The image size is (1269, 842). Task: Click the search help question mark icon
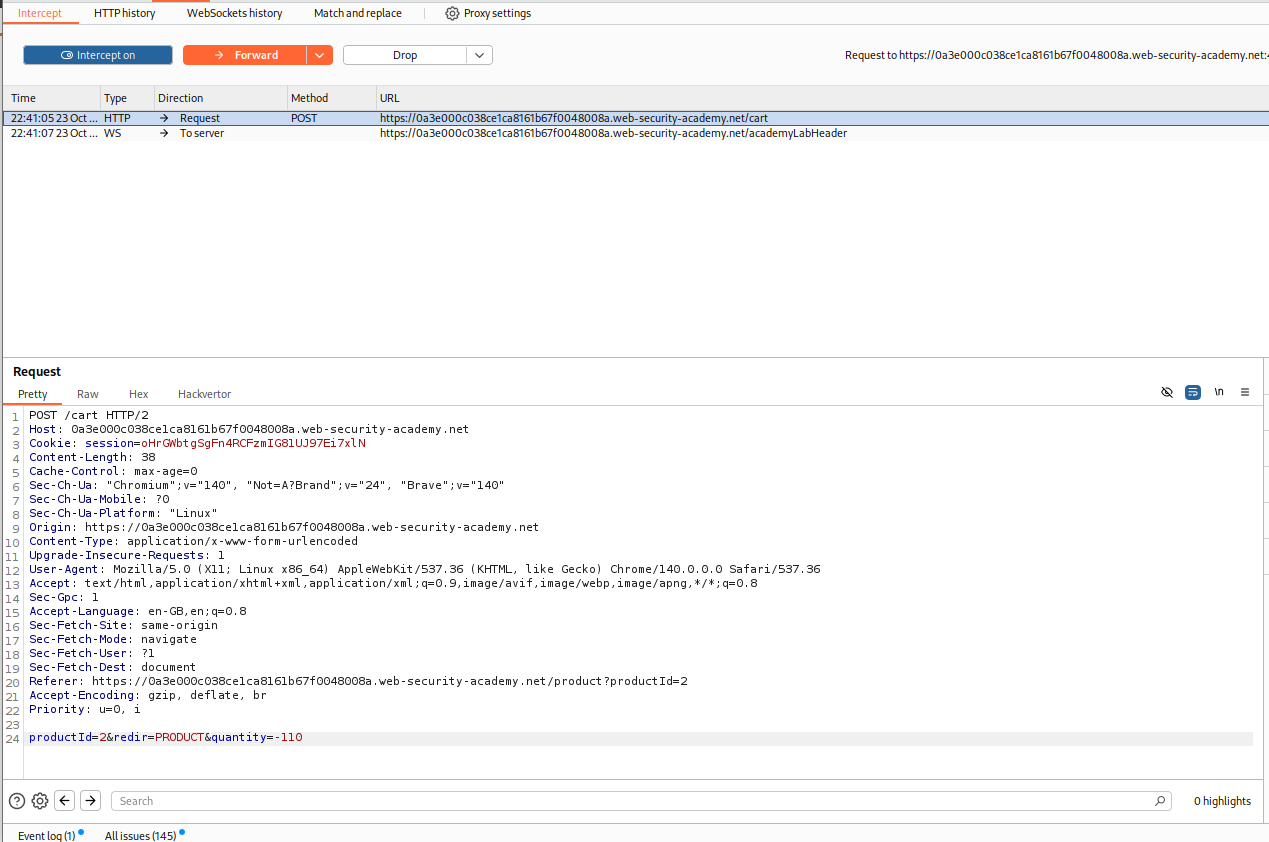17,800
